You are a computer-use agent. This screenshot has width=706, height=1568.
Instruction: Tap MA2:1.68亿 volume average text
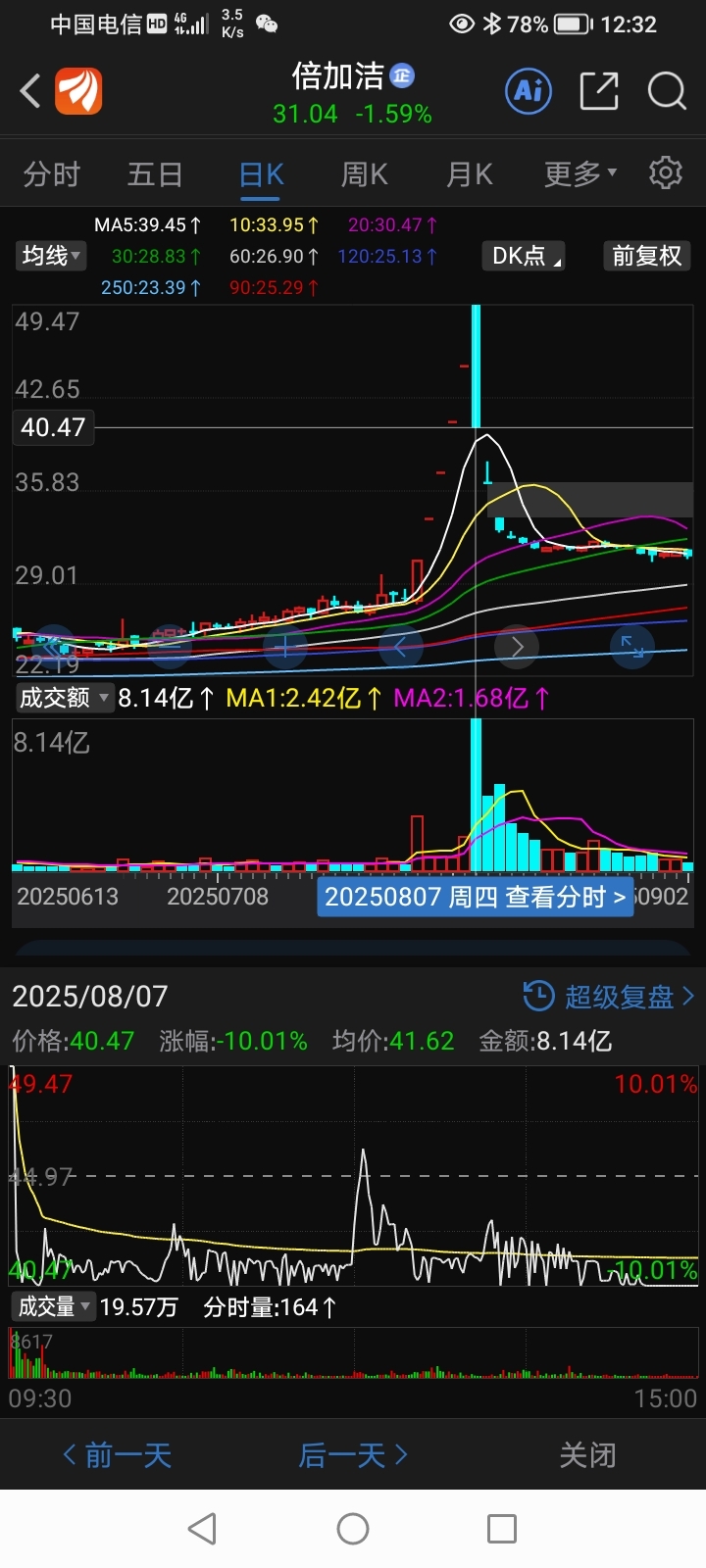[x=472, y=698]
